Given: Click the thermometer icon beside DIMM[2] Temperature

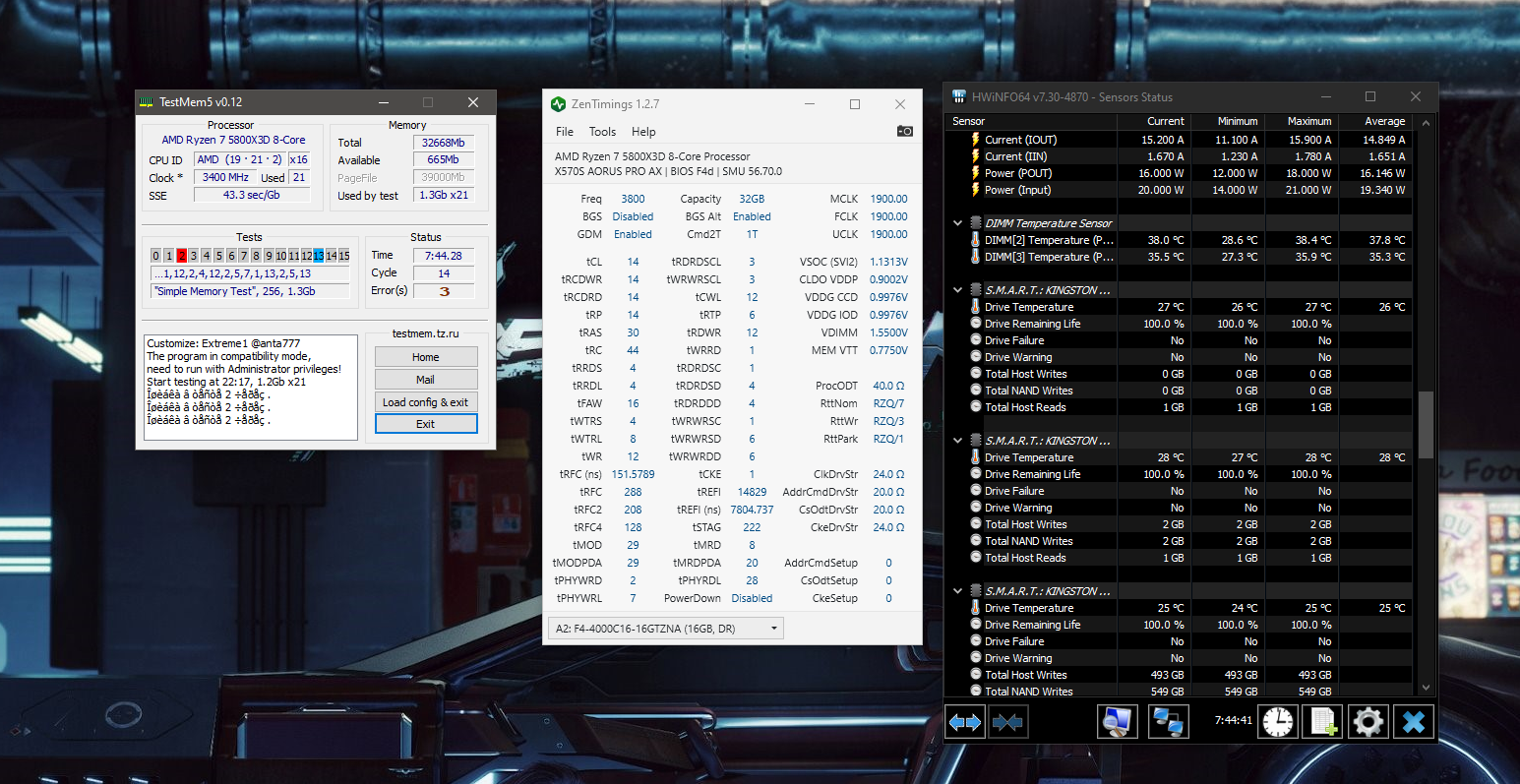Looking at the screenshot, I should pos(975,240).
